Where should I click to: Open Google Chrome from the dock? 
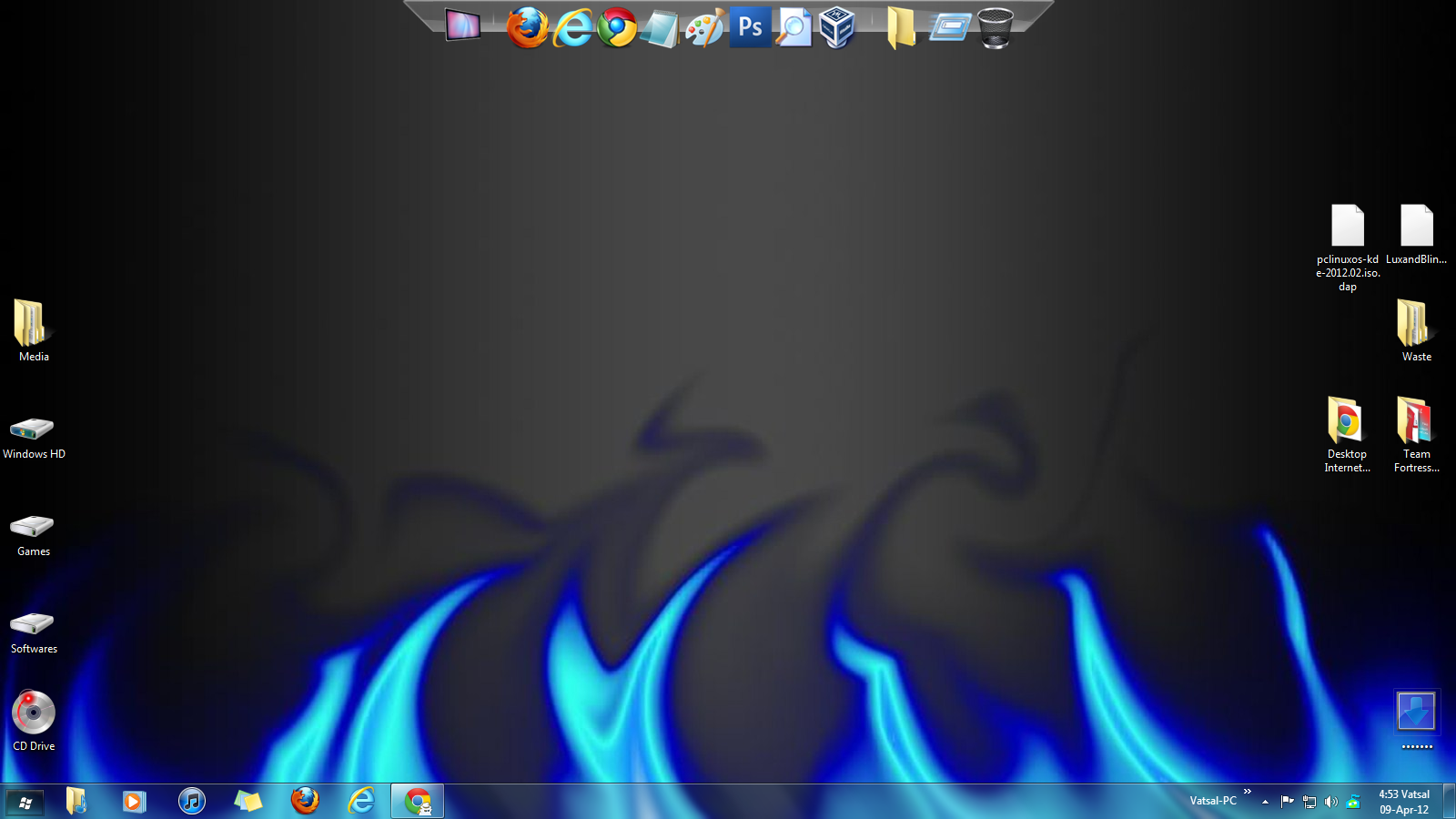[616, 27]
